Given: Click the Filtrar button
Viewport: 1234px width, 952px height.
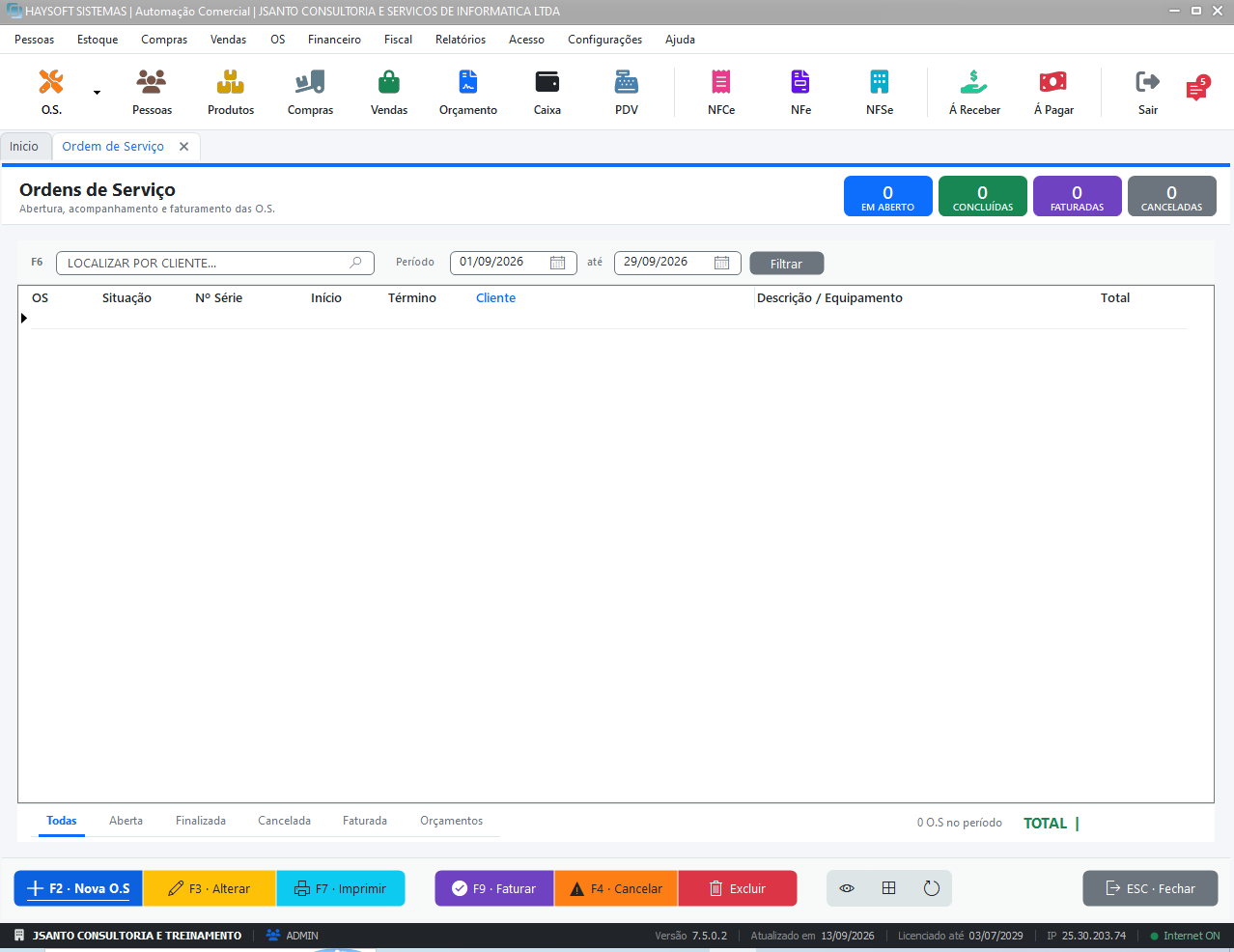Looking at the screenshot, I should [x=786, y=264].
